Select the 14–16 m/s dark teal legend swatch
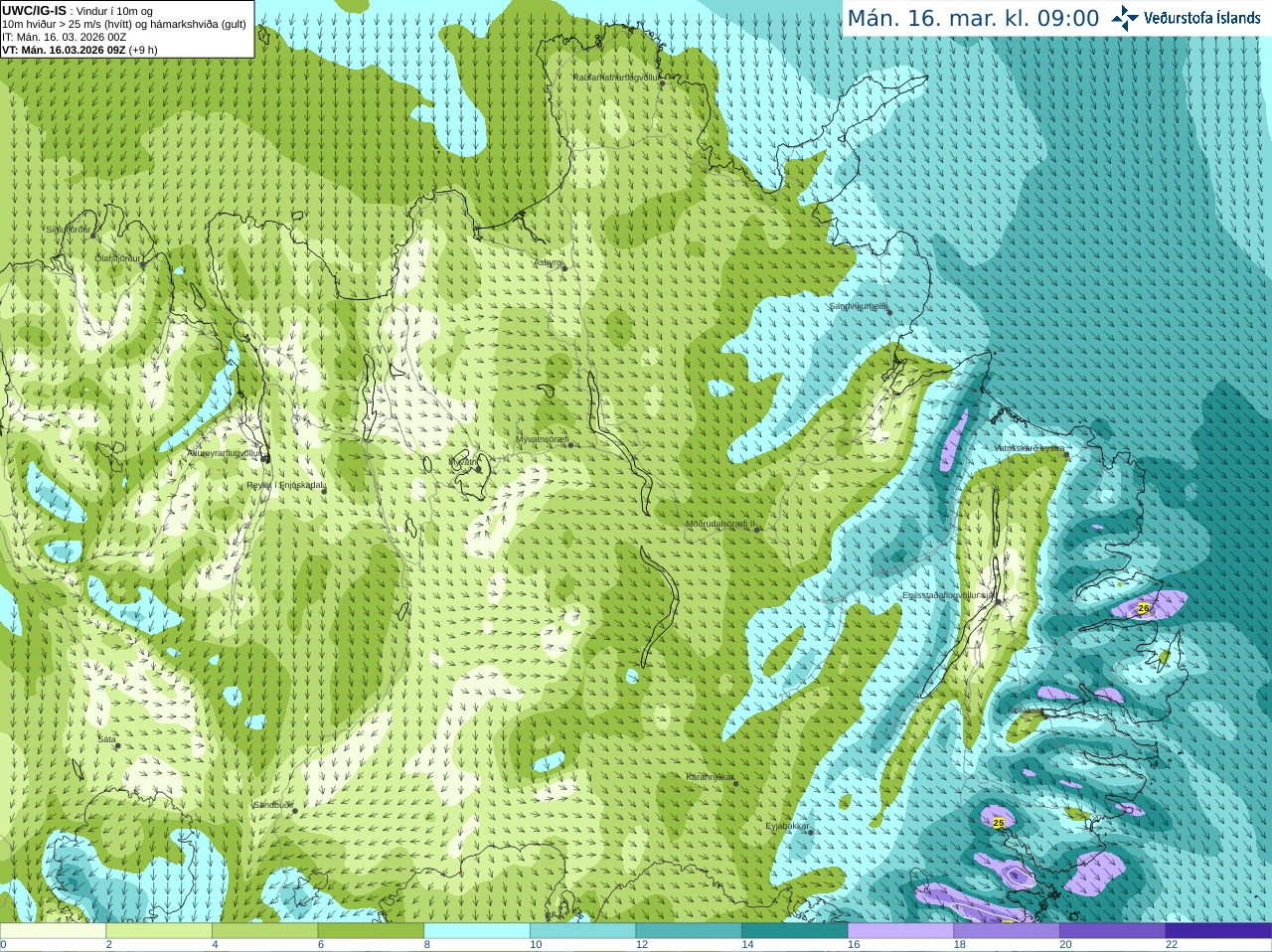This screenshot has height=952, width=1272. pyautogui.click(x=795, y=931)
